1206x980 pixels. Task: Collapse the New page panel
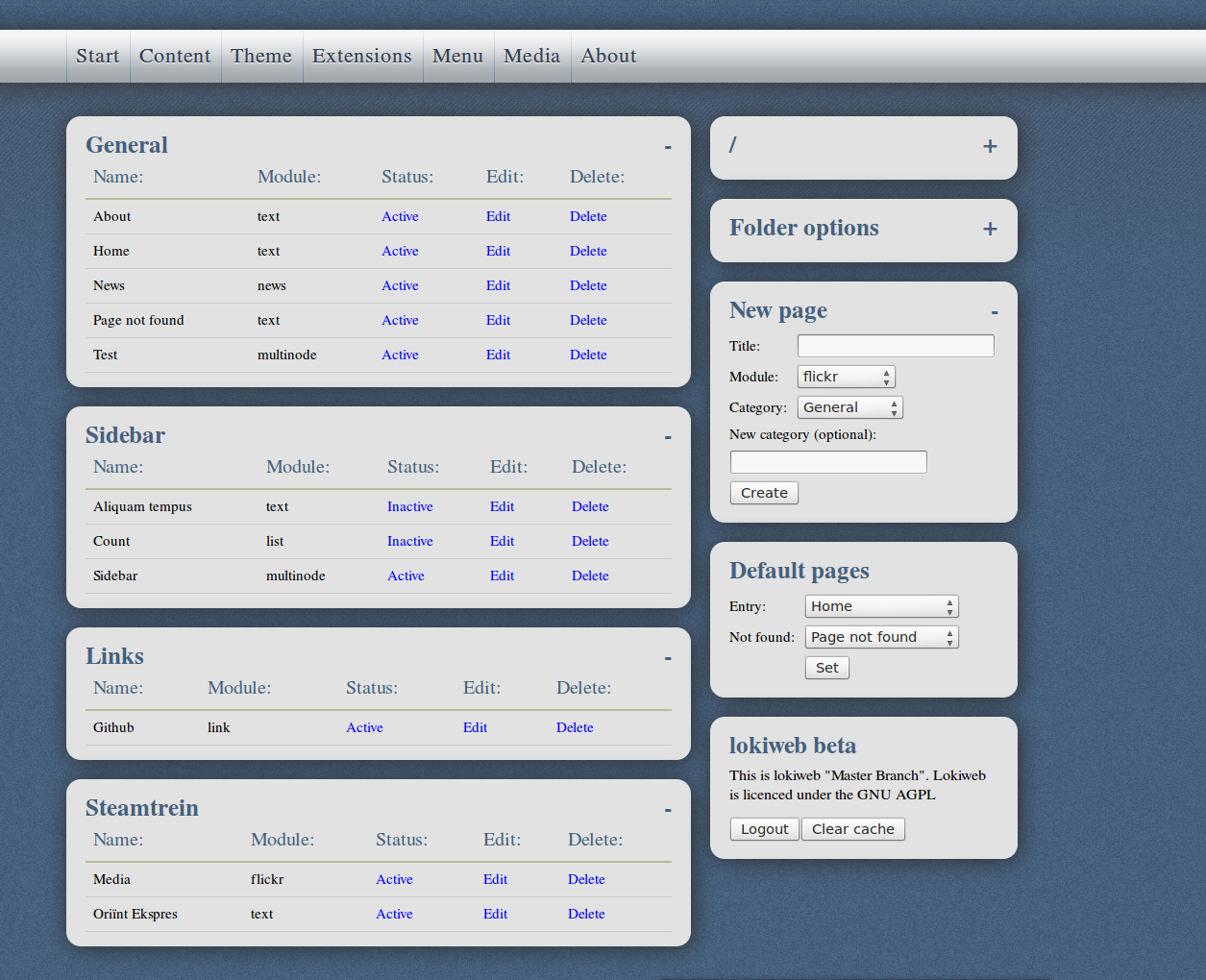tap(994, 310)
